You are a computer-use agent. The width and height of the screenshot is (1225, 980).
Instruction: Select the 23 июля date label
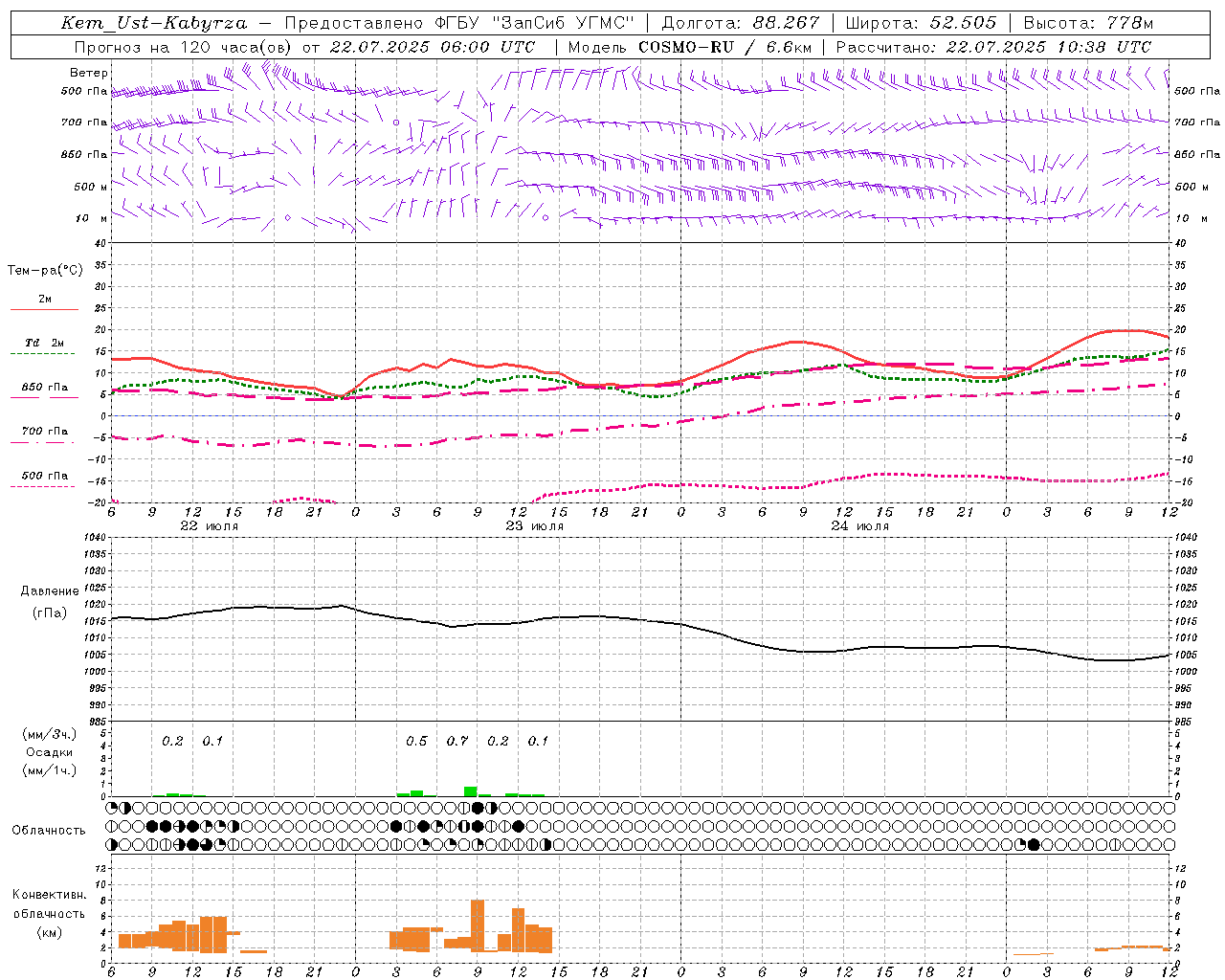click(534, 526)
